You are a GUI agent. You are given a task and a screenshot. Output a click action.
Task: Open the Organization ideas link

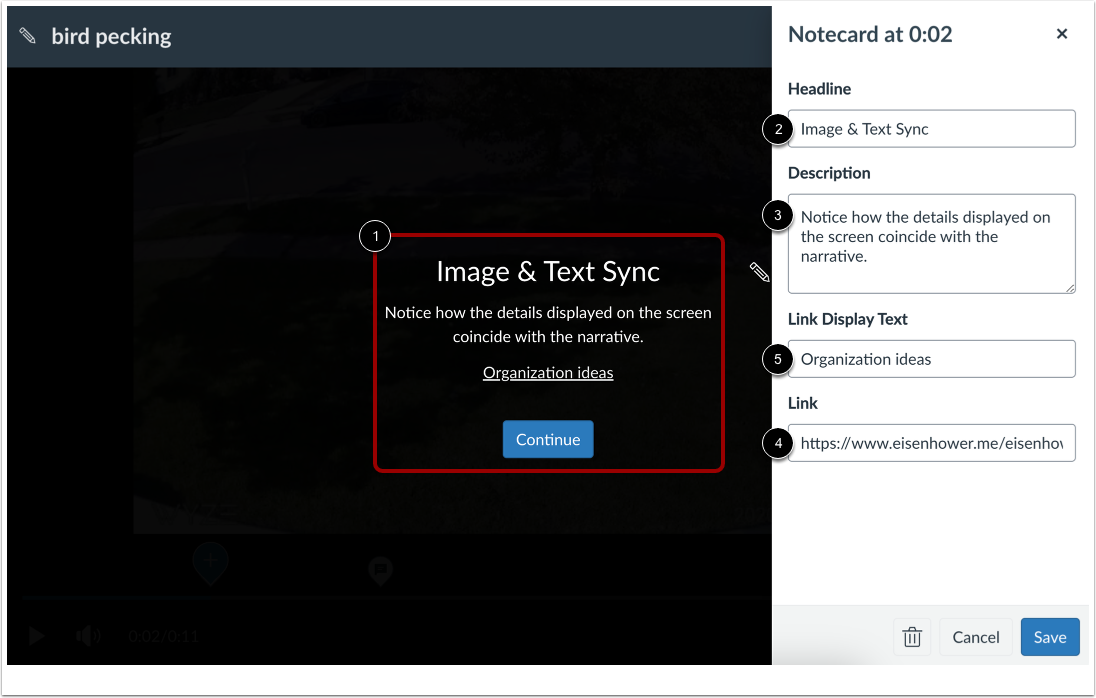point(548,373)
